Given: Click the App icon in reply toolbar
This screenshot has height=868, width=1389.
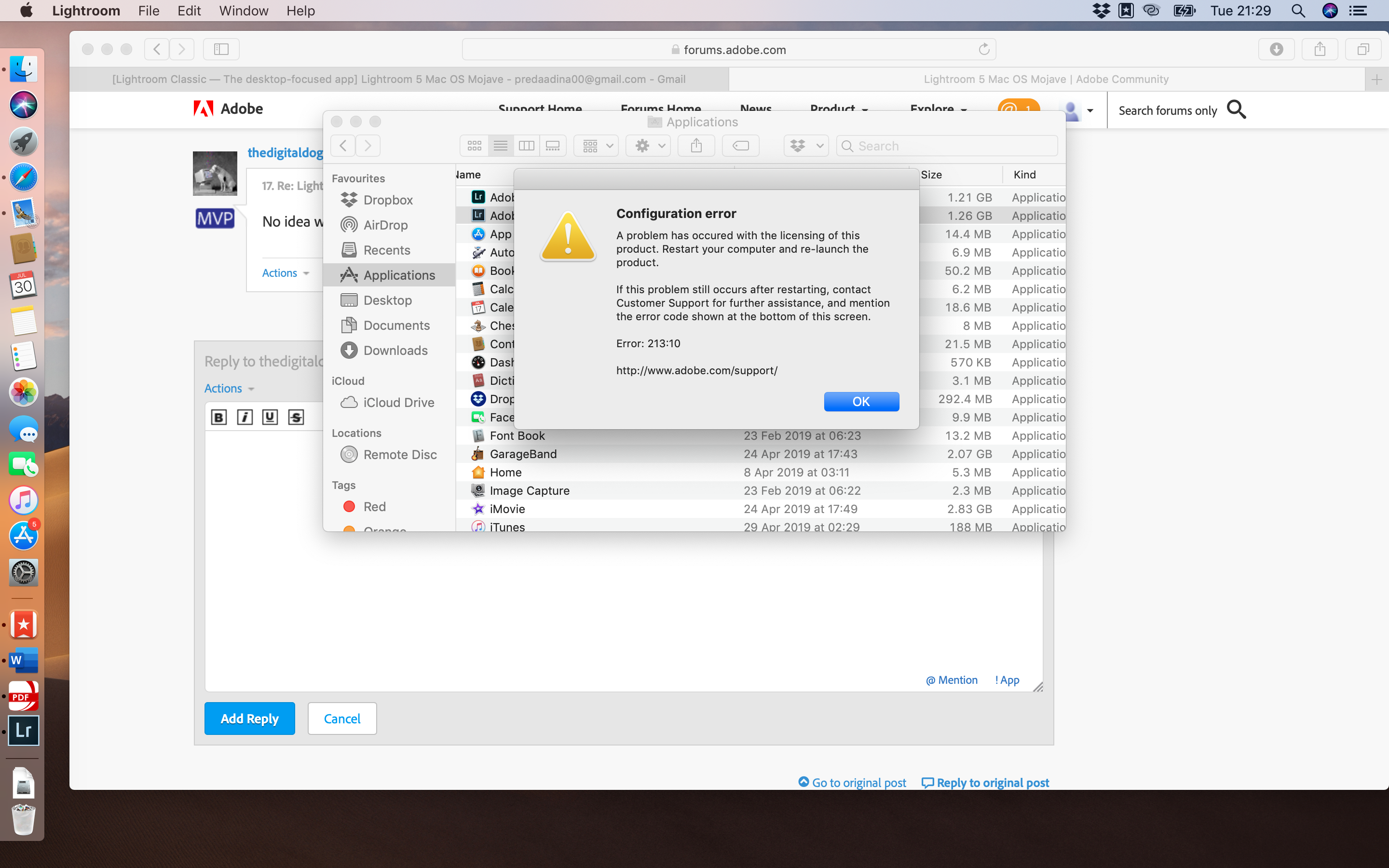Looking at the screenshot, I should coord(1006,679).
